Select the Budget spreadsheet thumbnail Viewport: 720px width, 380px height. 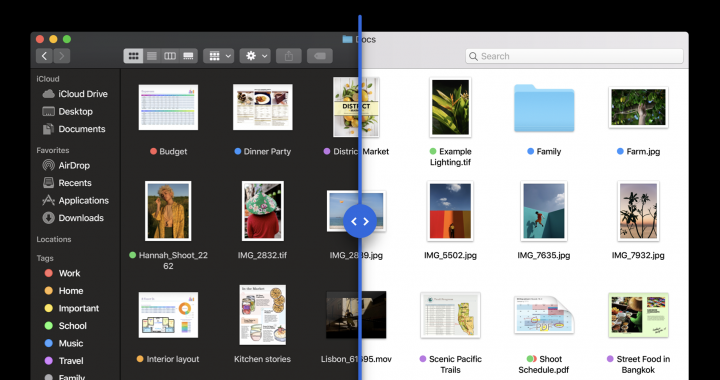click(x=168, y=107)
